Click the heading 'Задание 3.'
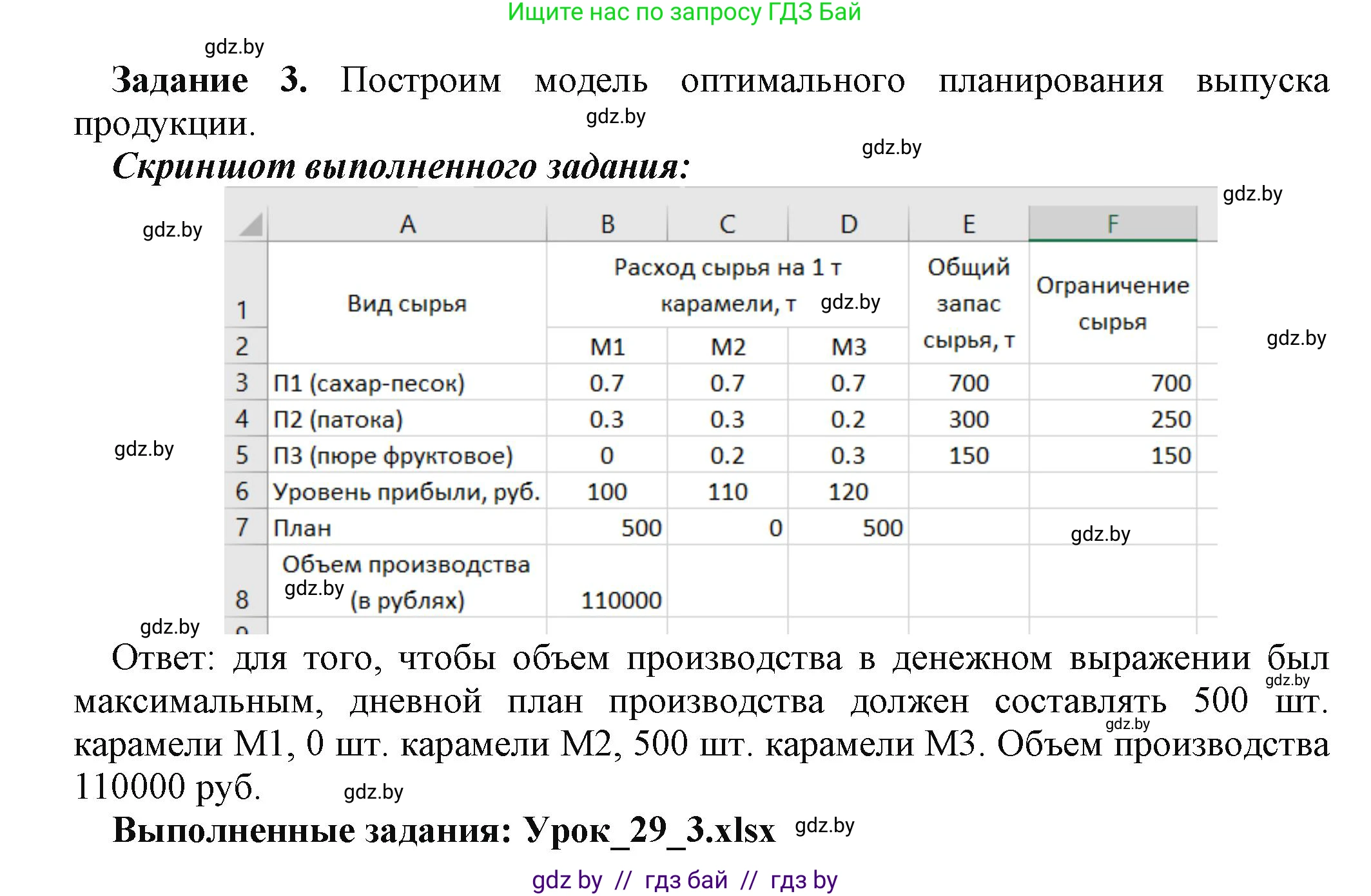The width and height of the screenshot is (1371, 896). pyautogui.click(x=209, y=80)
